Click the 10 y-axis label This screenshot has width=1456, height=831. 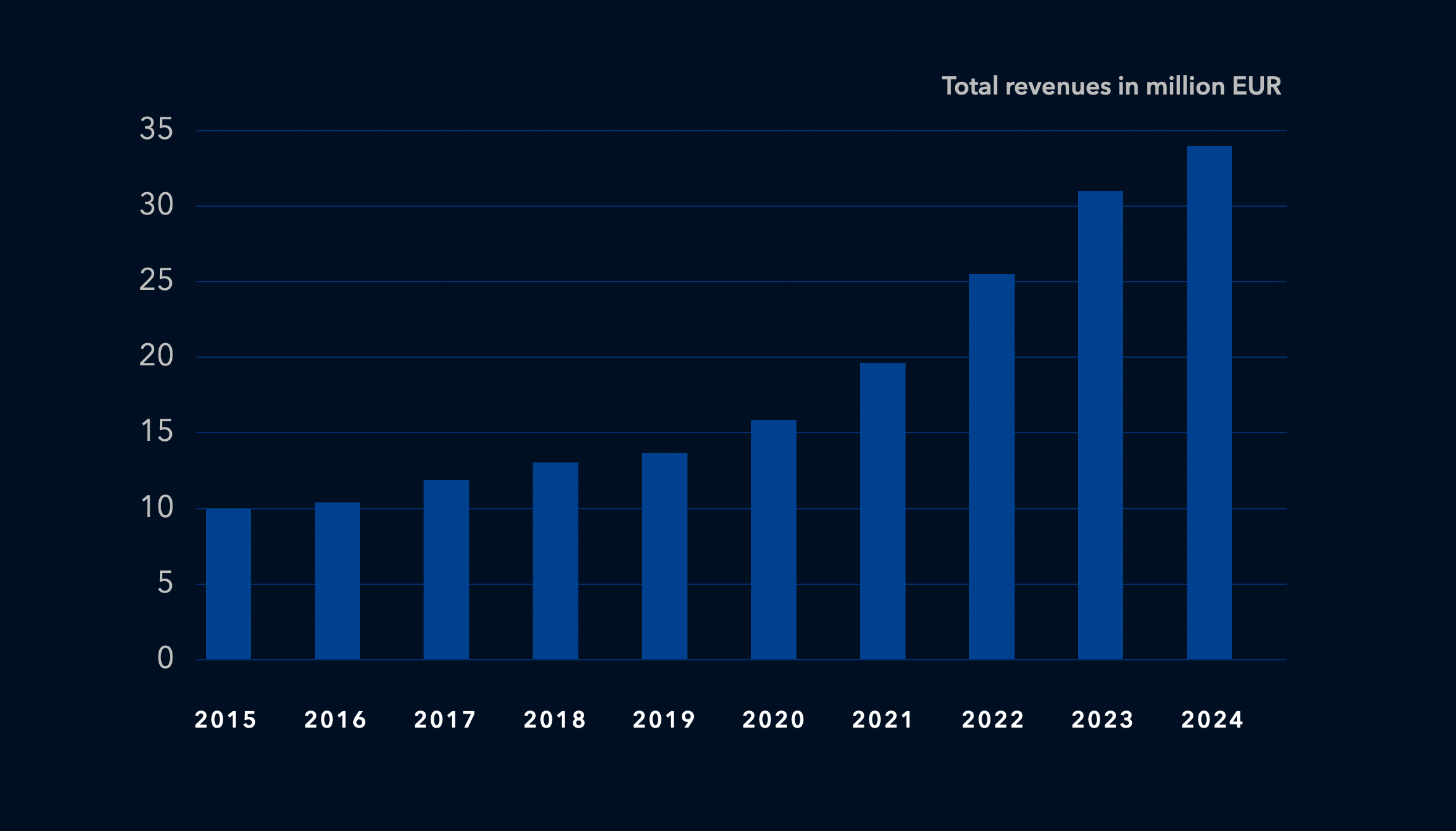point(156,507)
